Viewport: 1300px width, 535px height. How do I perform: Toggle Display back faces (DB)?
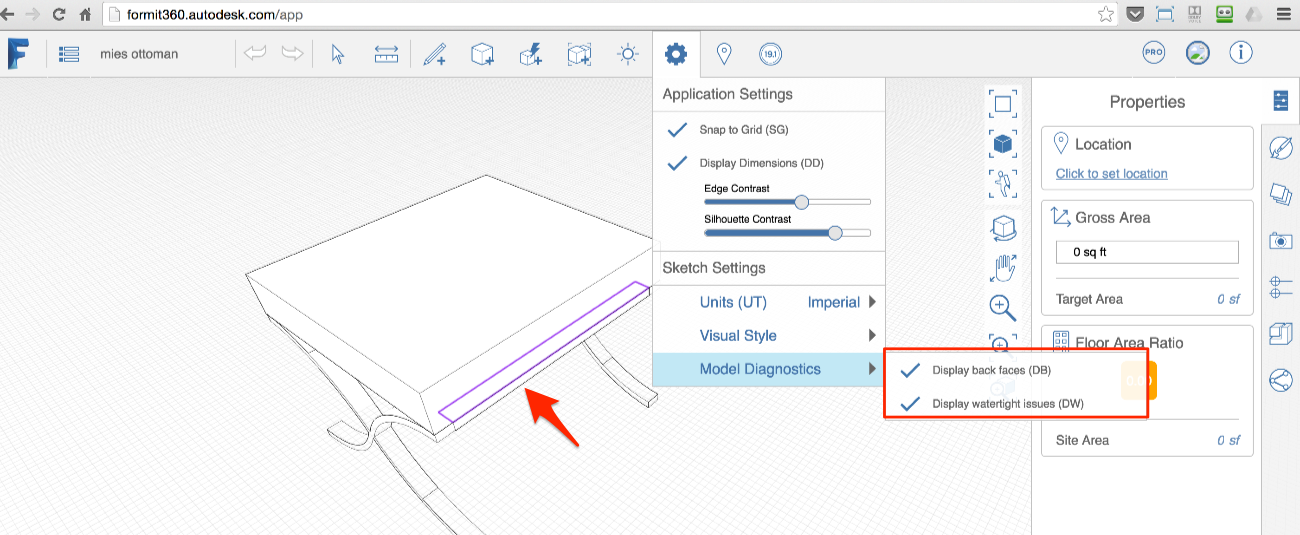click(910, 370)
